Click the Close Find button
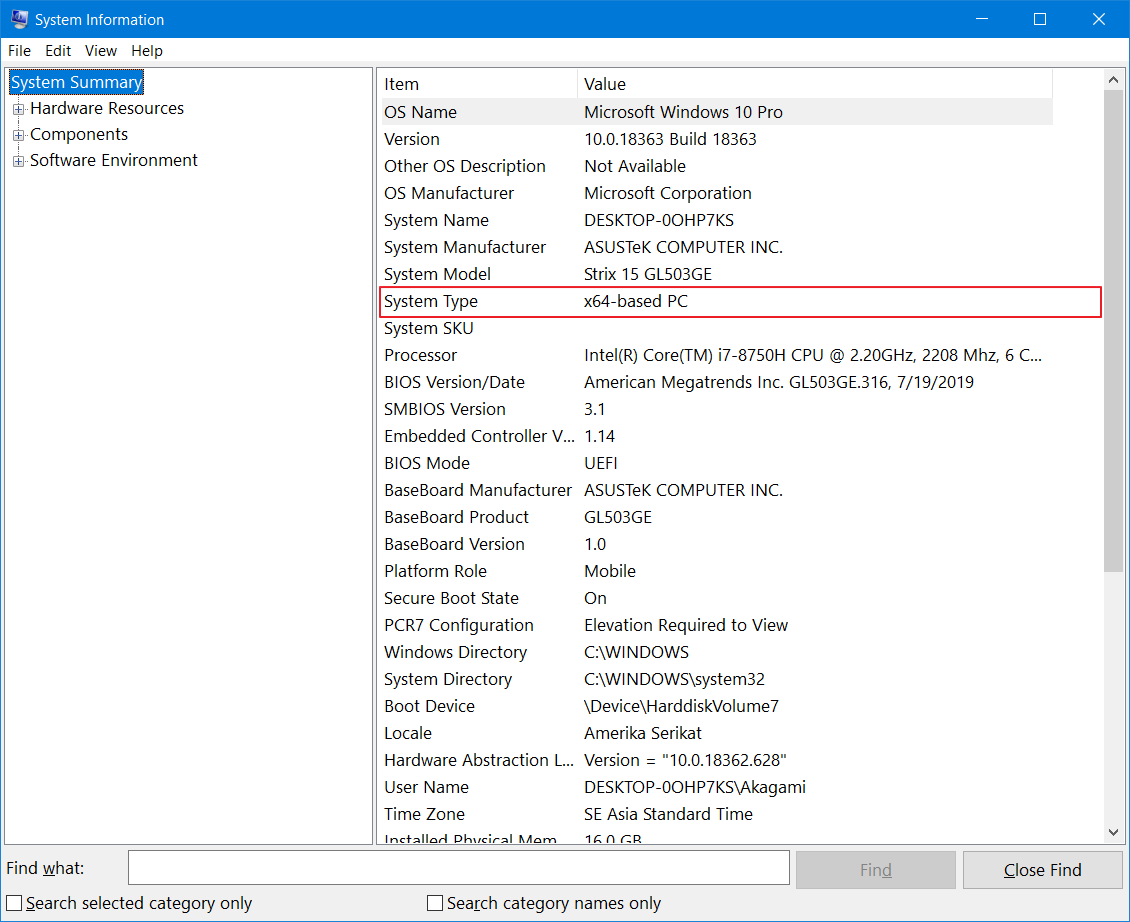 [1042, 870]
